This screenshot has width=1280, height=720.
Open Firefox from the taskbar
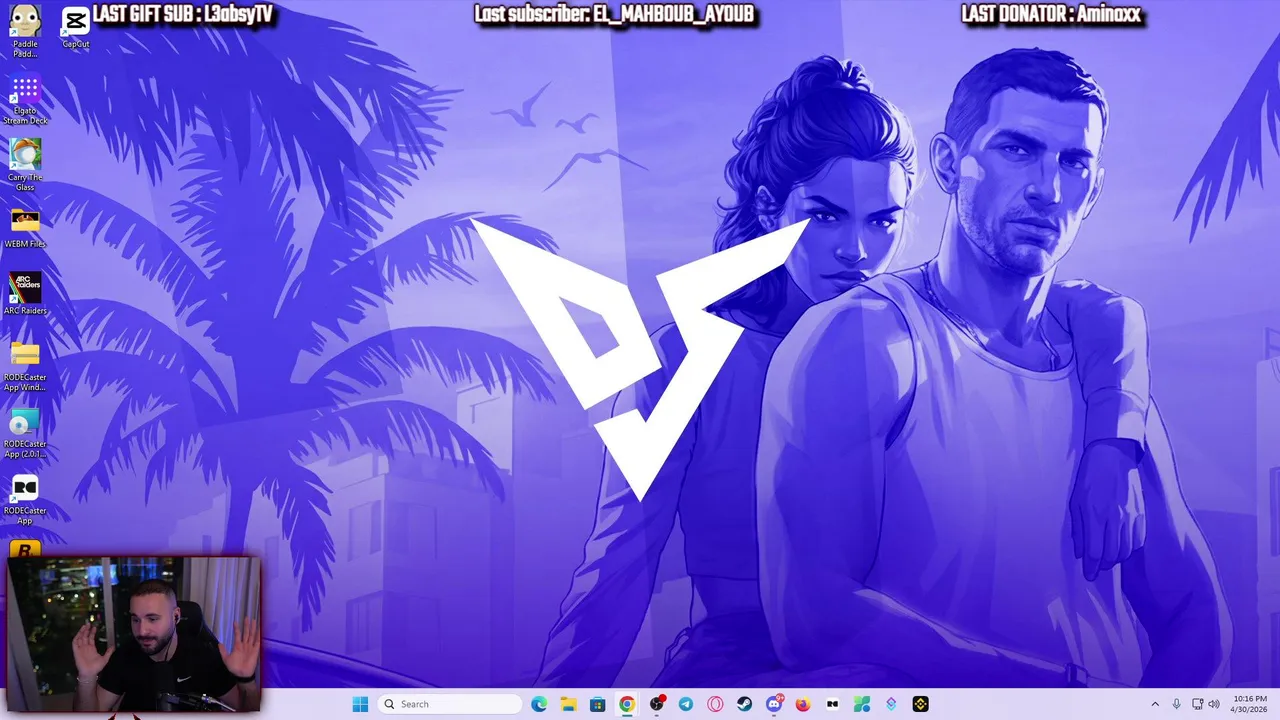(803, 704)
